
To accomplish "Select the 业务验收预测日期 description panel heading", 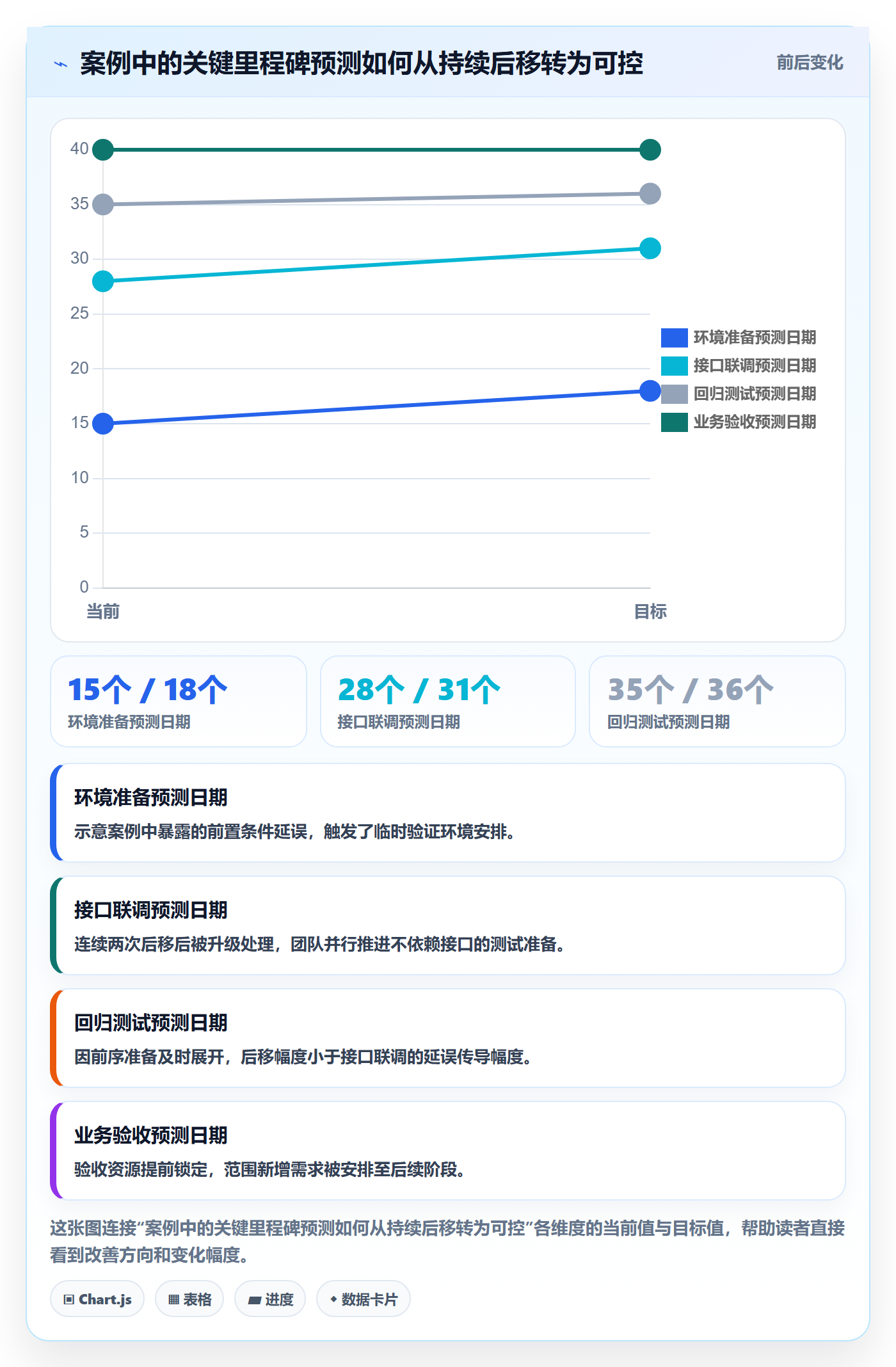I will tap(151, 1135).
